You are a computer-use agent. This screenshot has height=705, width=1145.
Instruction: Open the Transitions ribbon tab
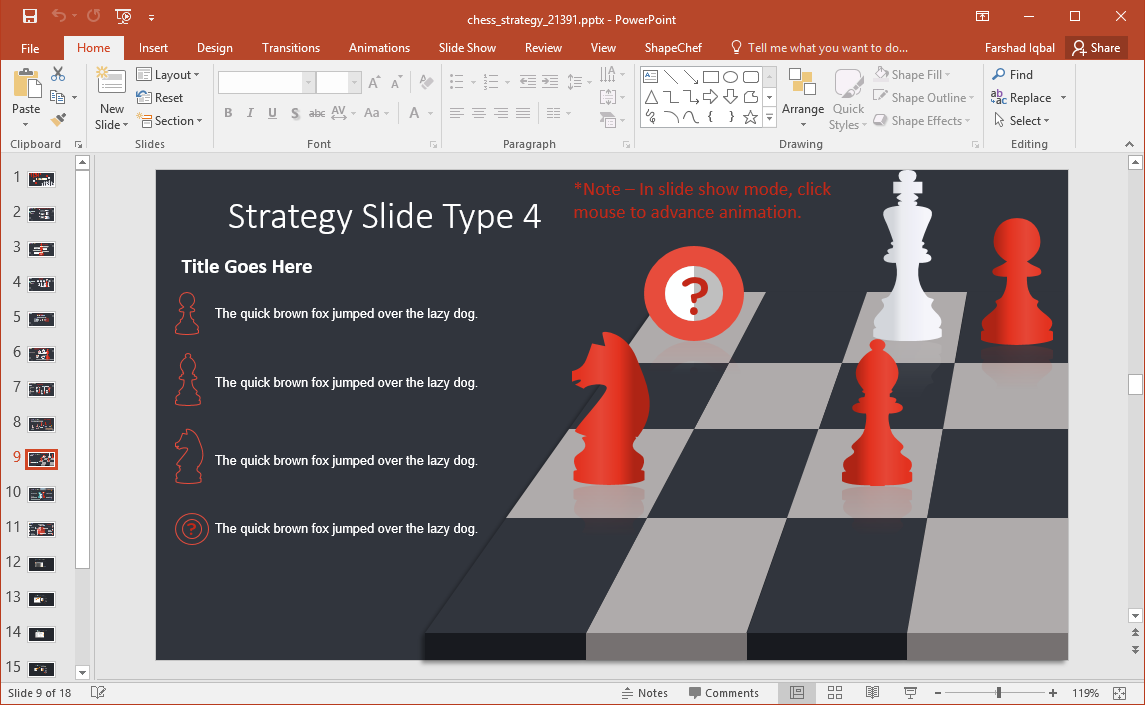290,47
